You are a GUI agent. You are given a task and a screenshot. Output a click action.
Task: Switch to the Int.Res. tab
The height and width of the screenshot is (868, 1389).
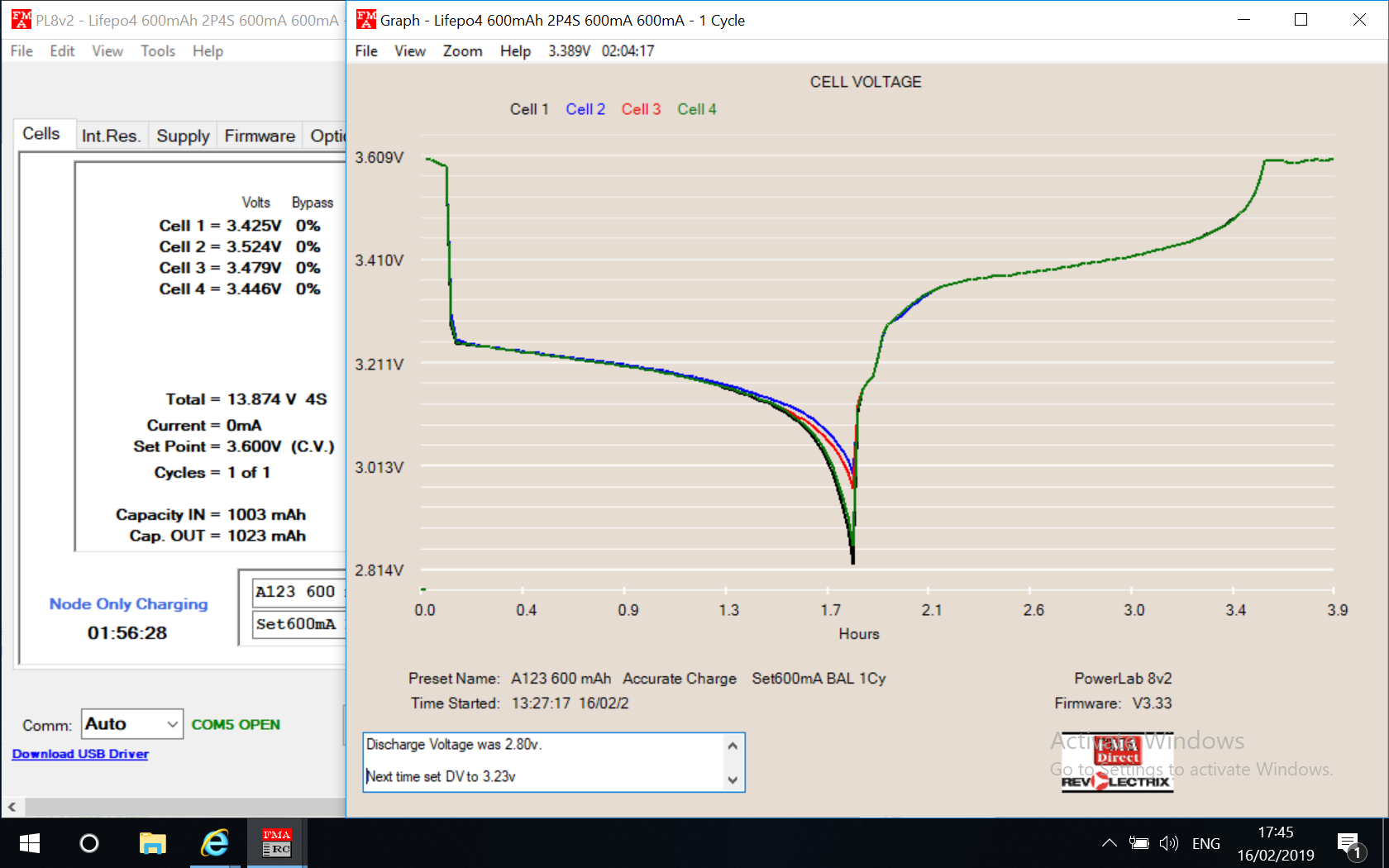112,136
